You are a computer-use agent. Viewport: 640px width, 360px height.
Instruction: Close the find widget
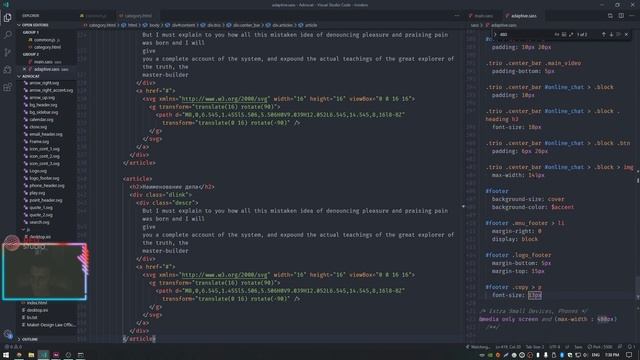coord(627,35)
